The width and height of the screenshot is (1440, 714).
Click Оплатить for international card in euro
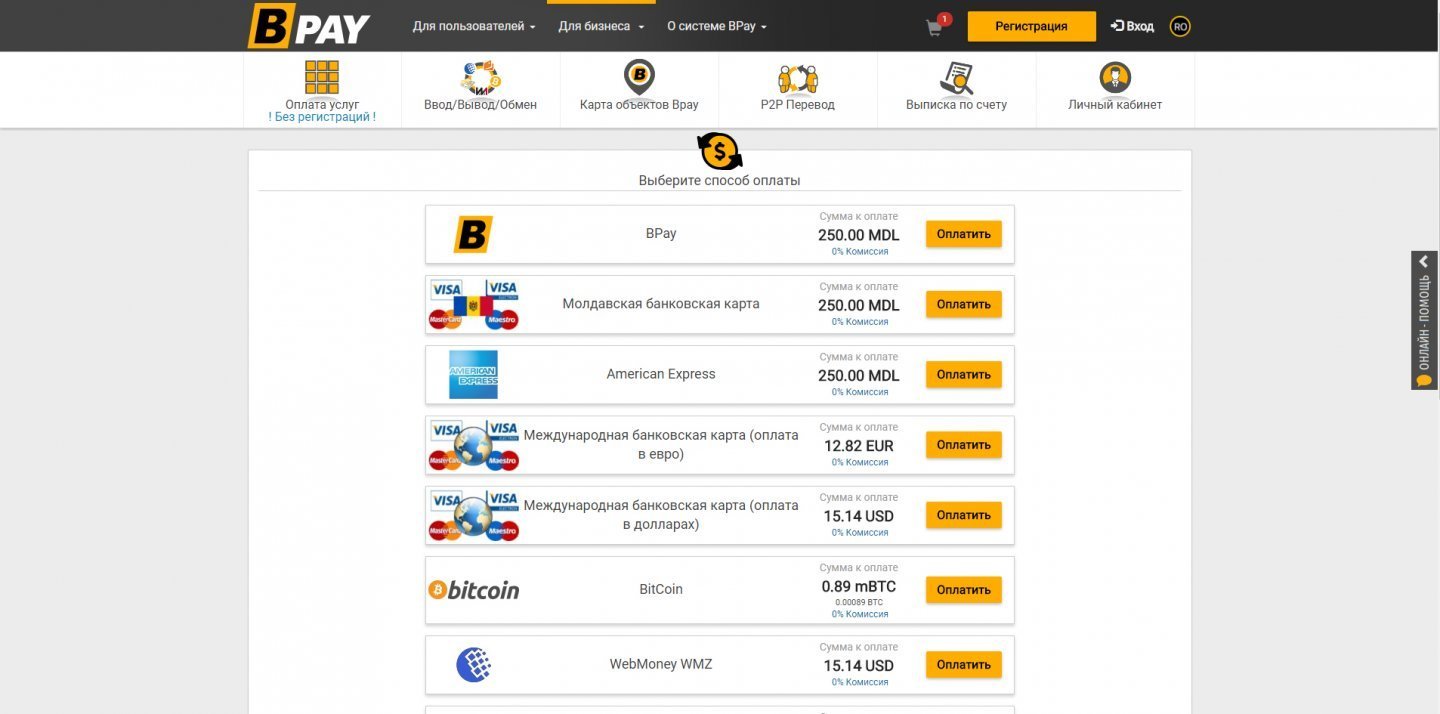[x=964, y=445]
